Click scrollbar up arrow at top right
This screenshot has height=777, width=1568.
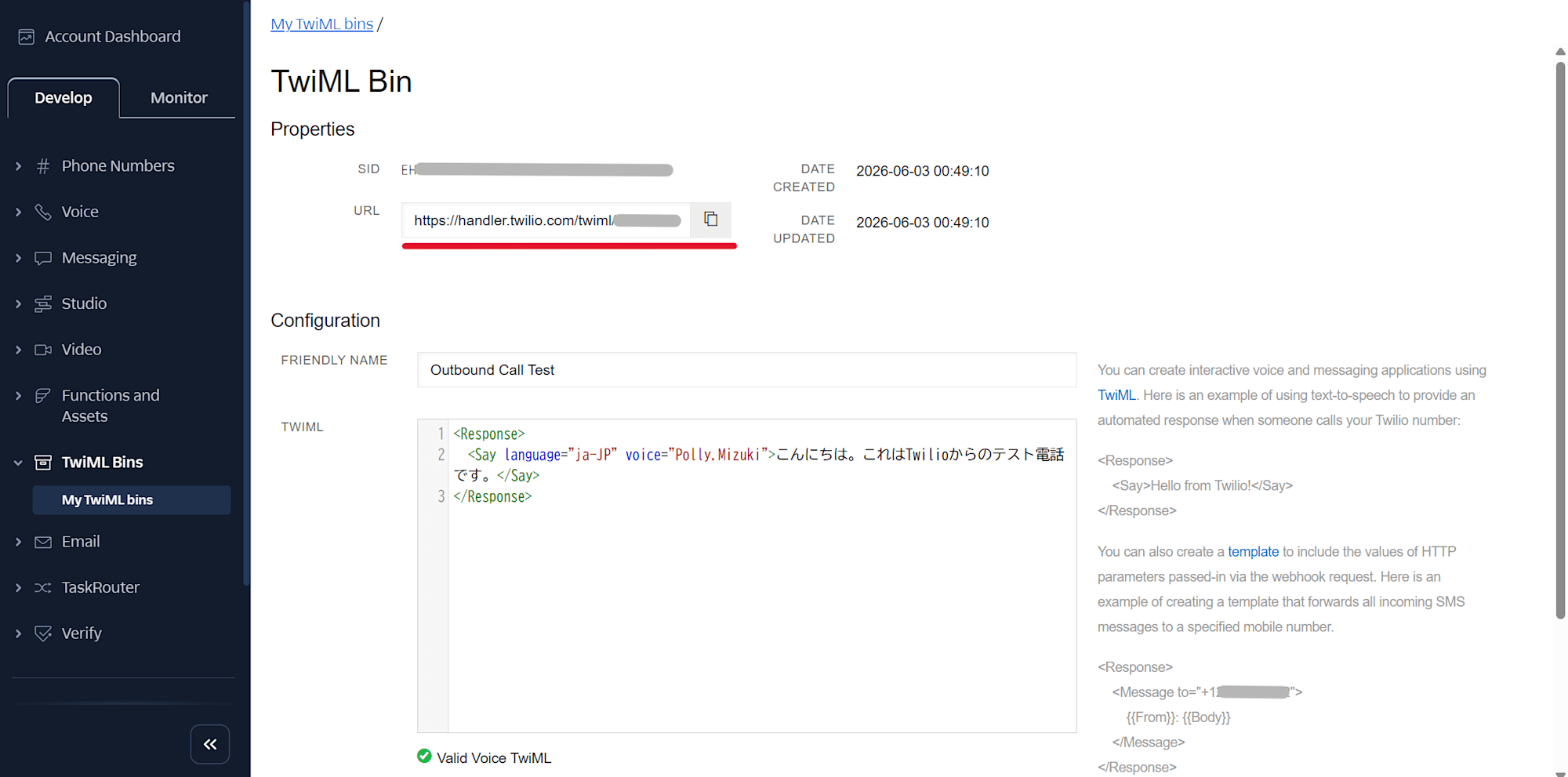click(1560, 52)
